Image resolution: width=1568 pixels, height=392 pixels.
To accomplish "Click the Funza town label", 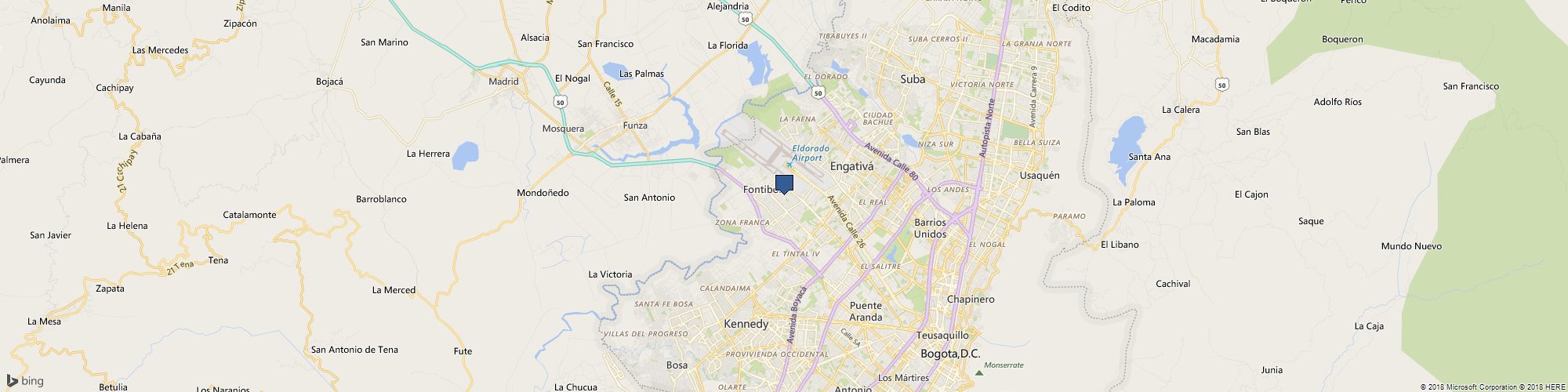I will [x=635, y=125].
